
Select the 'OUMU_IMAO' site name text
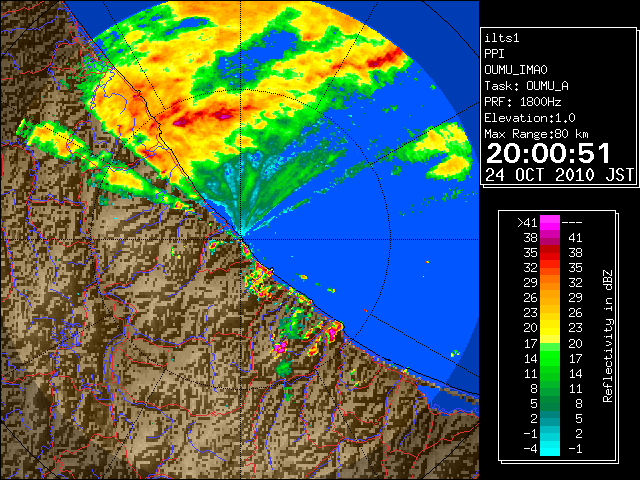click(516, 70)
